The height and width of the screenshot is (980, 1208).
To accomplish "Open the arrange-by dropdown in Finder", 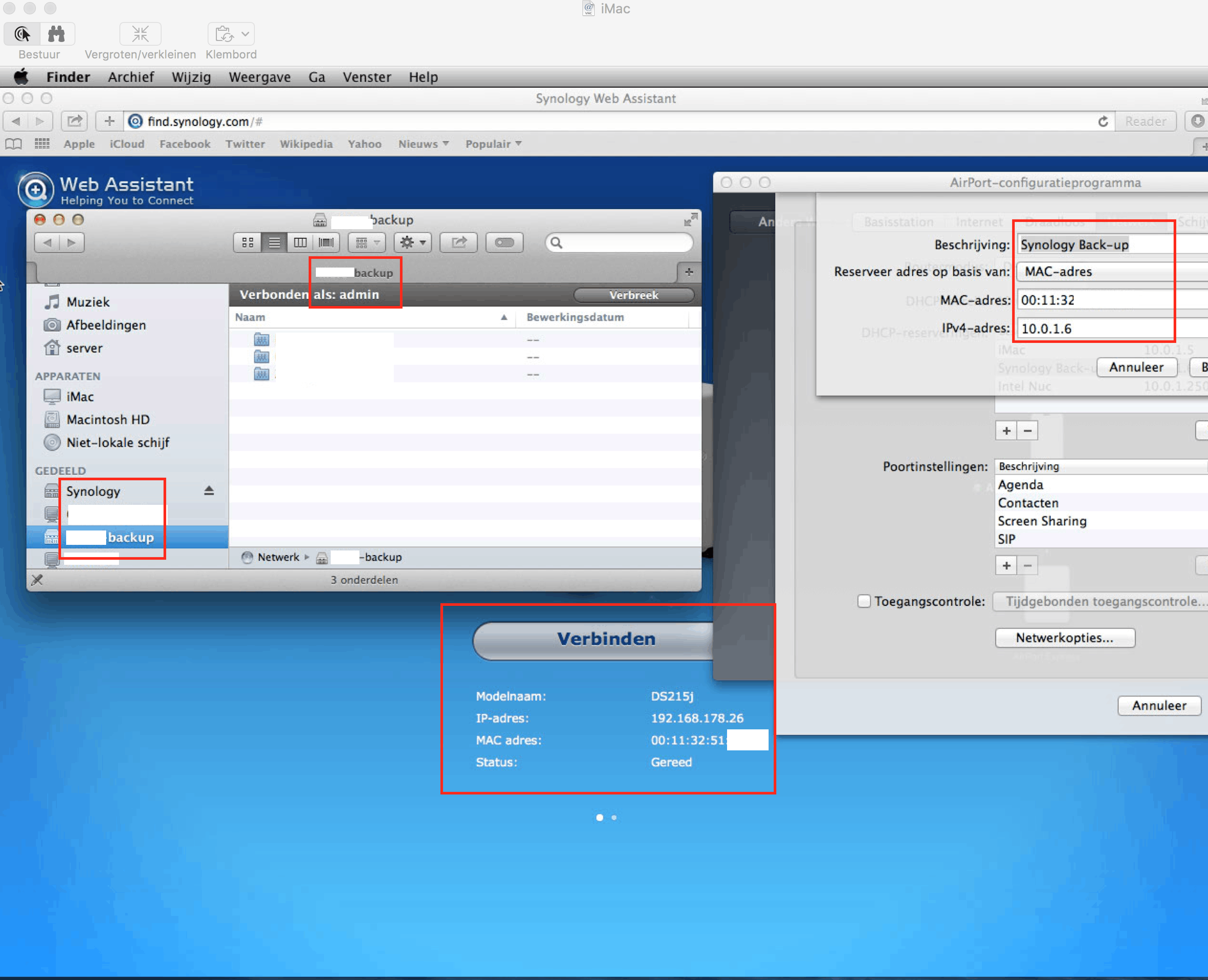I will [x=367, y=243].
